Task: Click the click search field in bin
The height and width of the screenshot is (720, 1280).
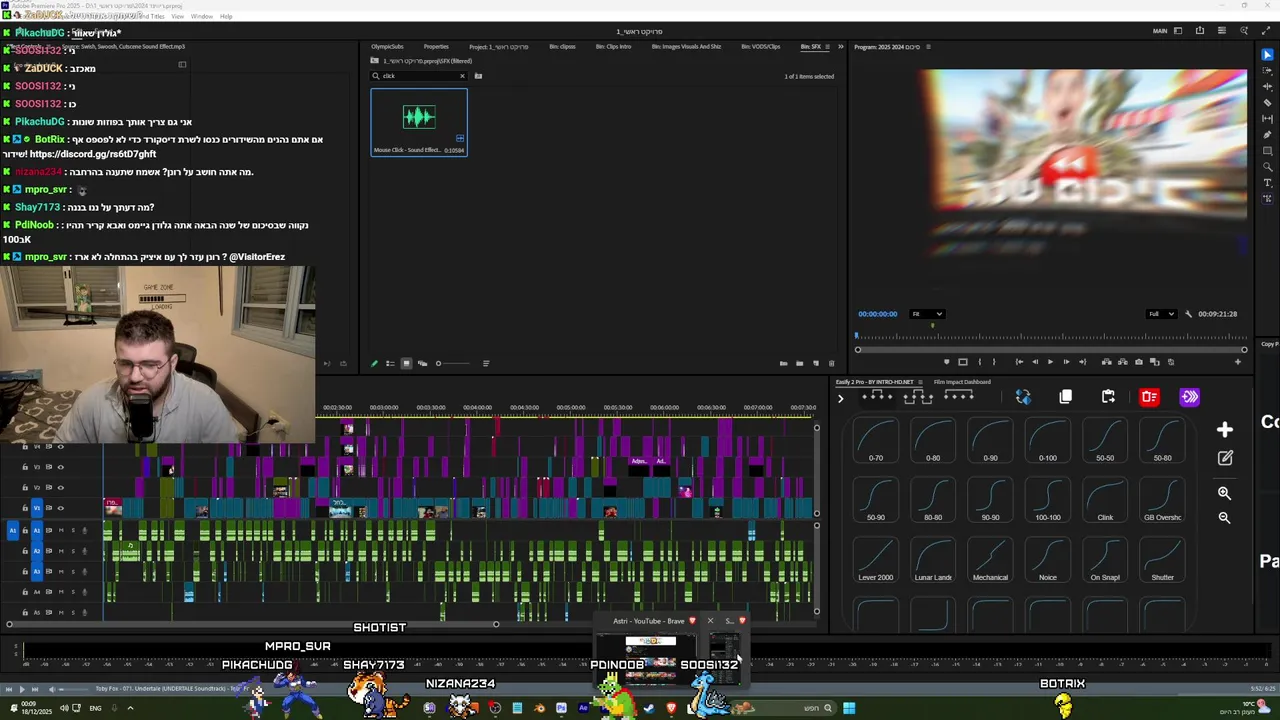Action: [418, 76]
